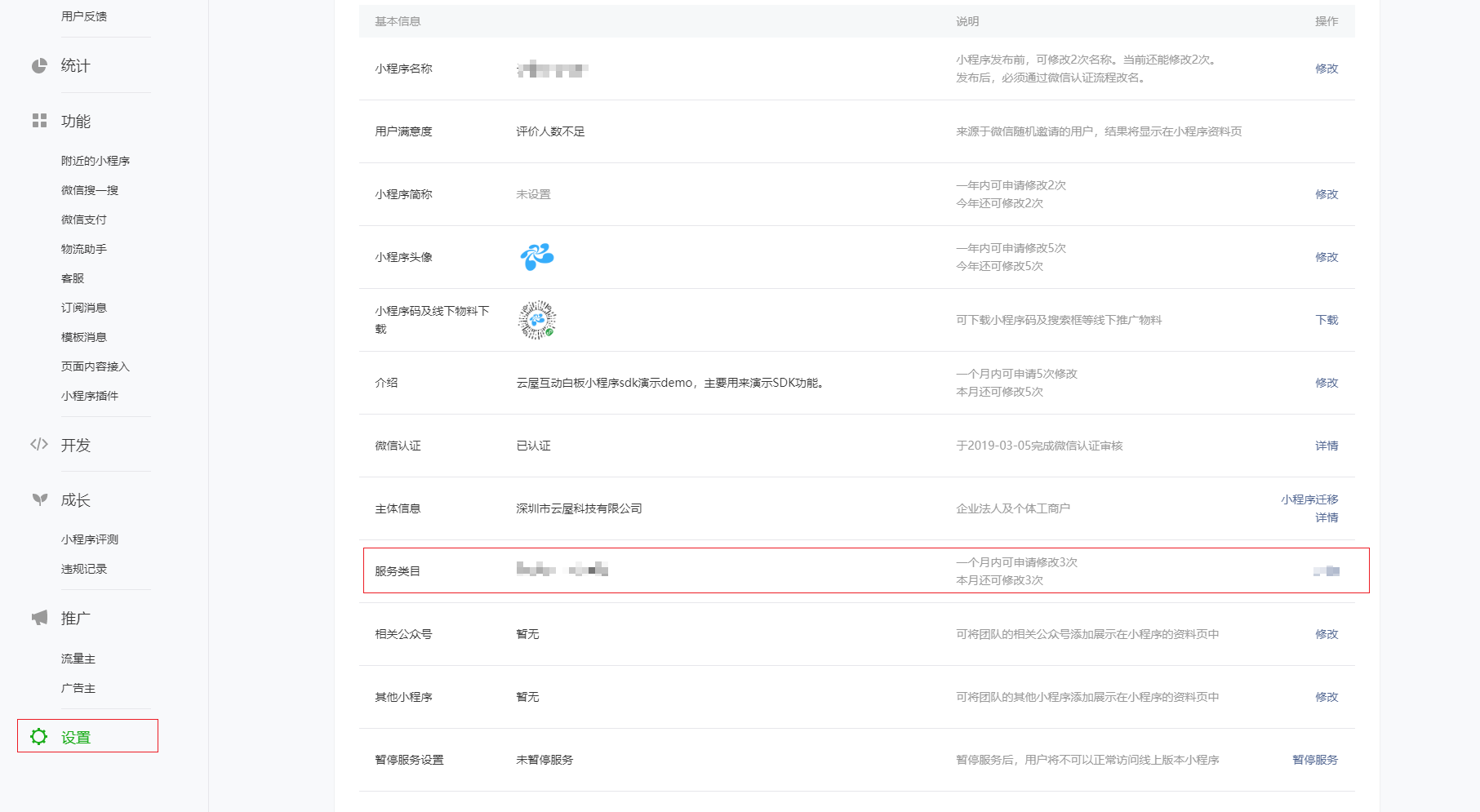Click the megaphone icon beside 推广
The height and width of the screenshot is (812, 1480).
tap(39, 618)
